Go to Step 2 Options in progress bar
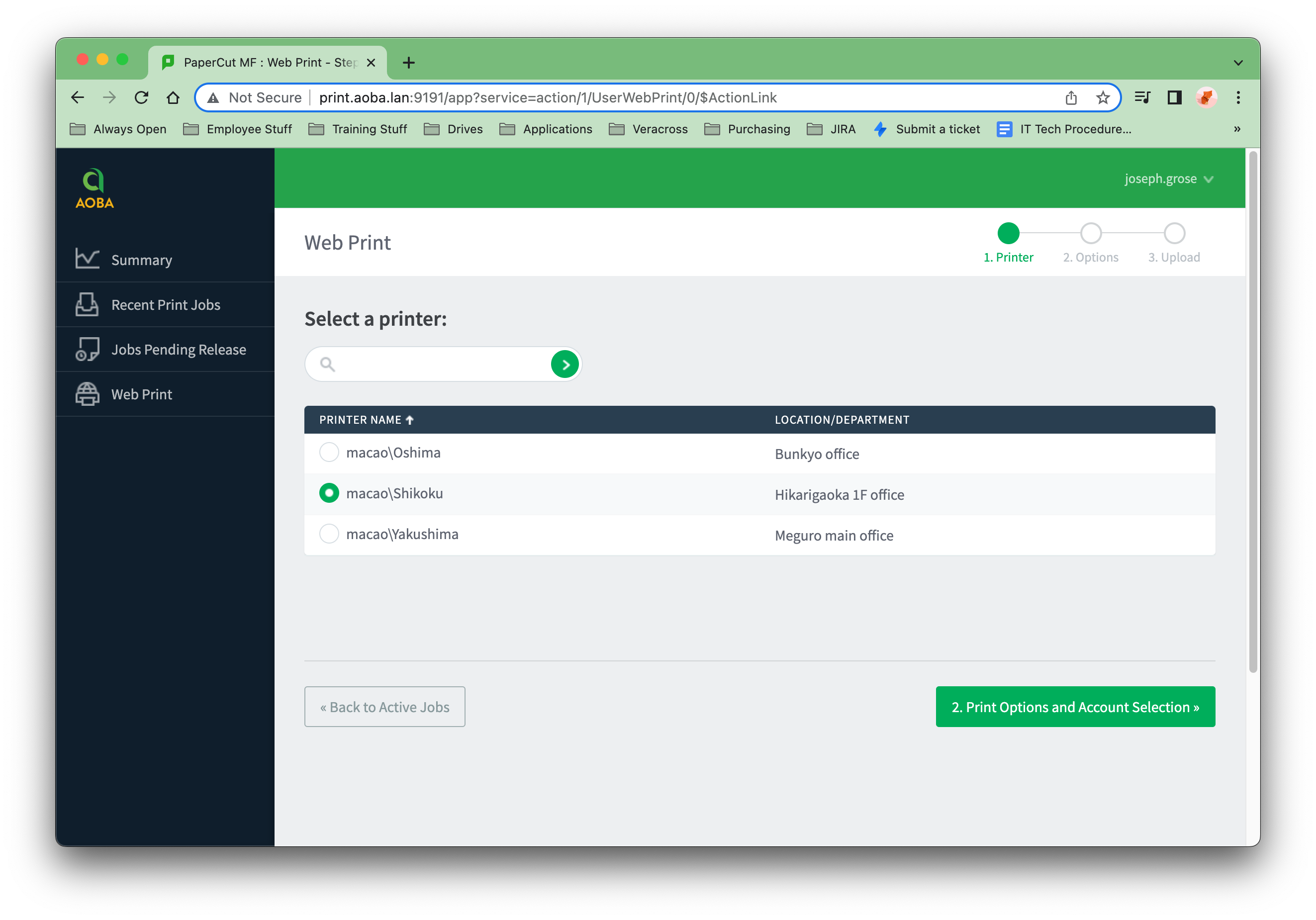This screenshot has height=920, width=1316. pyautogui.click(x=1090, y=234)
